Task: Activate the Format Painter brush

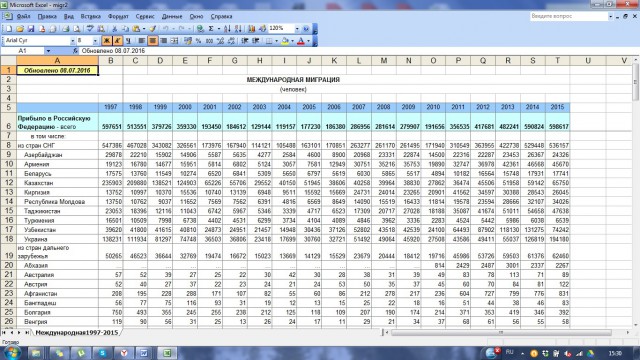Action: click(x=152, y=29)
